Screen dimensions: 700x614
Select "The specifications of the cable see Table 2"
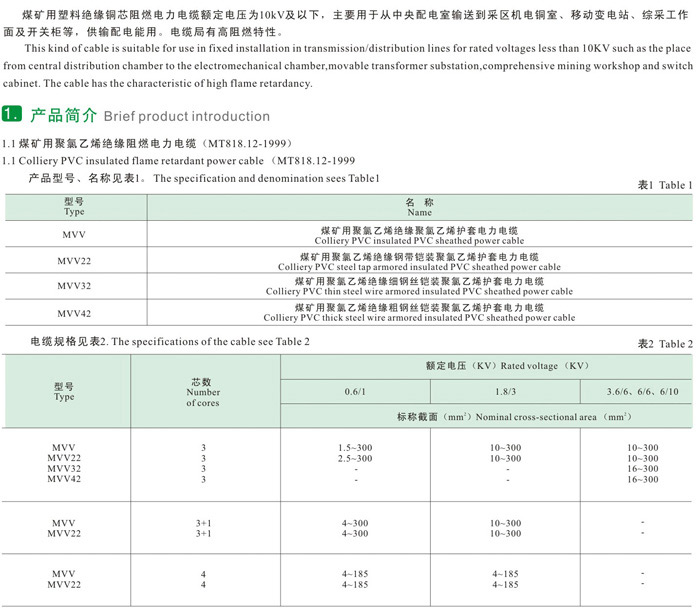(210, 342)
